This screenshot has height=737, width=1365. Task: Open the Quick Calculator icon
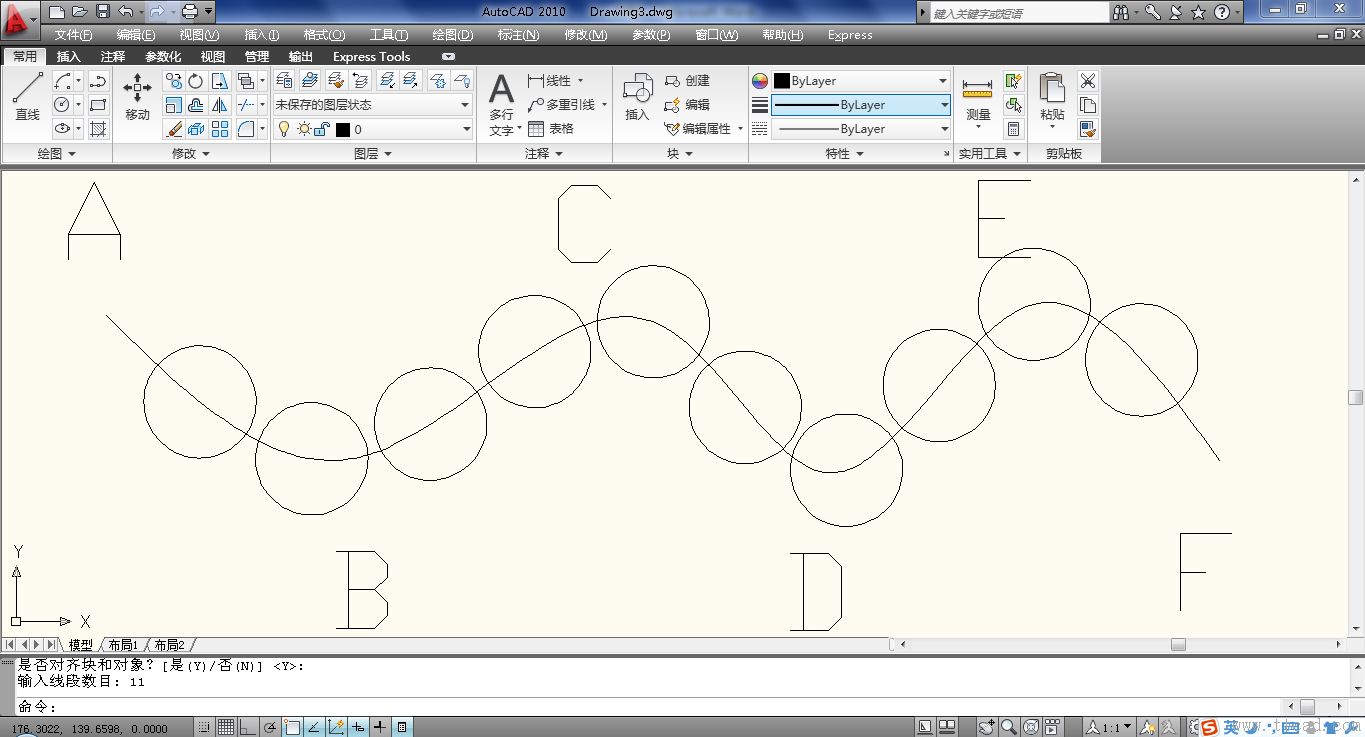click(1014, 128)
